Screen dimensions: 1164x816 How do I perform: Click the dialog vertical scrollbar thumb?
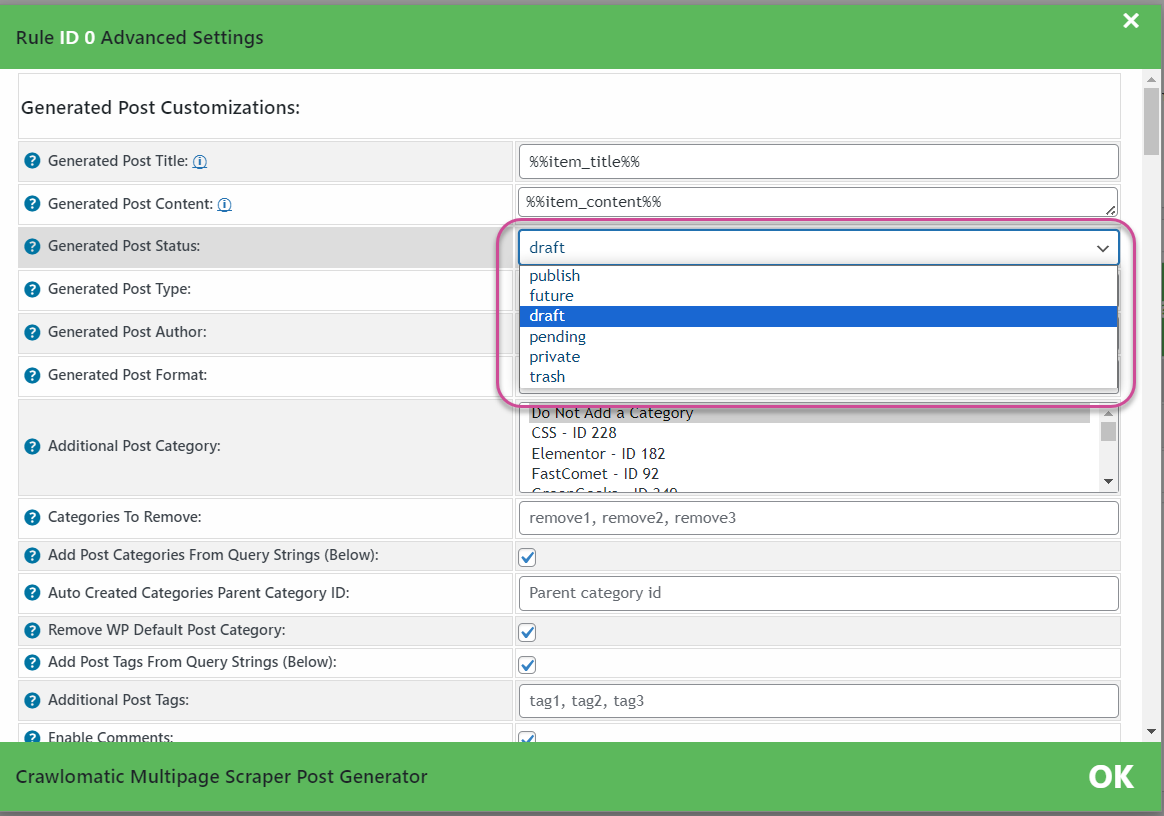click(1151, 122)
